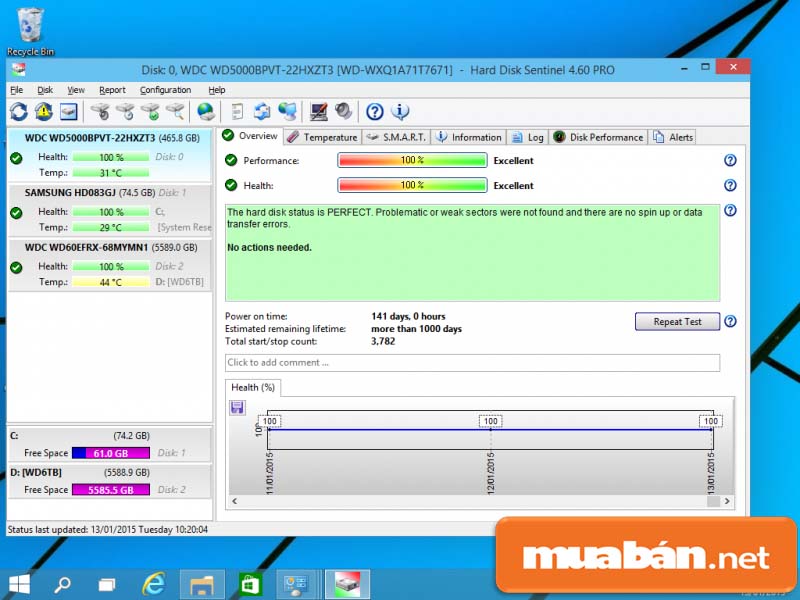Screen dimensions: 800x600
Task: Click the help icon beside the Health bar
Action: pos(730,185)
